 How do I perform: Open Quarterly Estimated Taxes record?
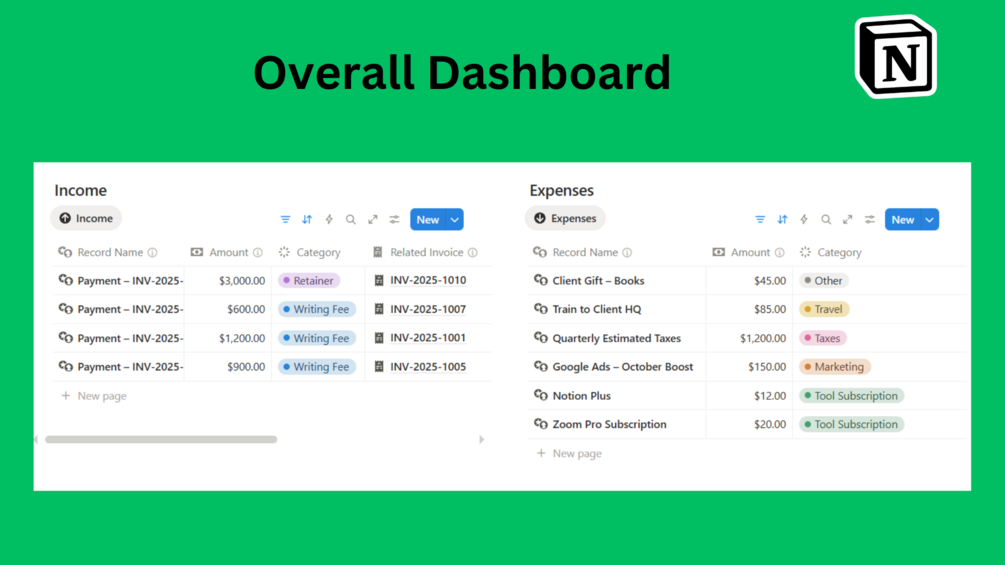[x=617, y=338]
